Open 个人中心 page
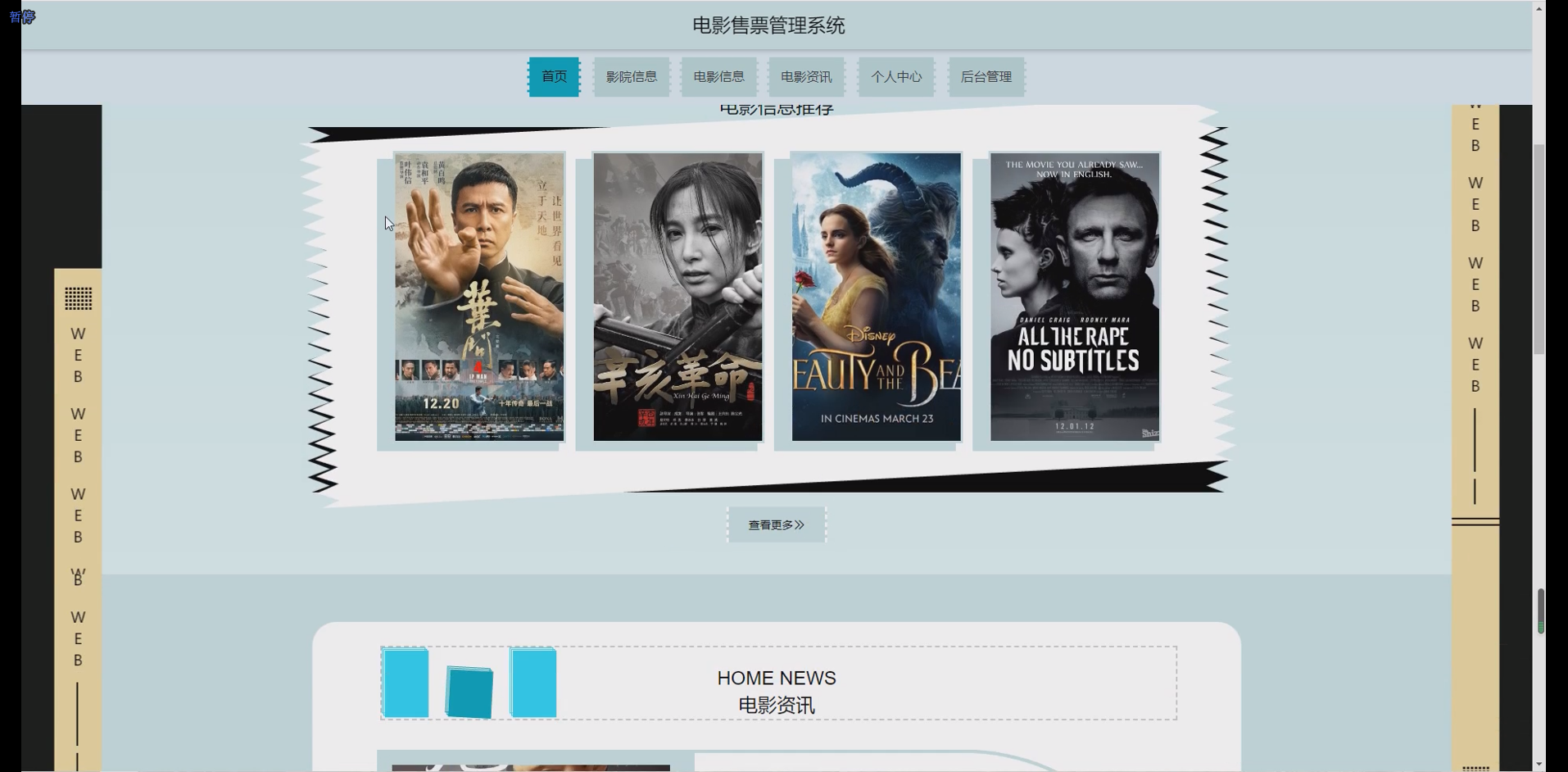Viewport: 1568px width, 772px height. tap(896, 77)
